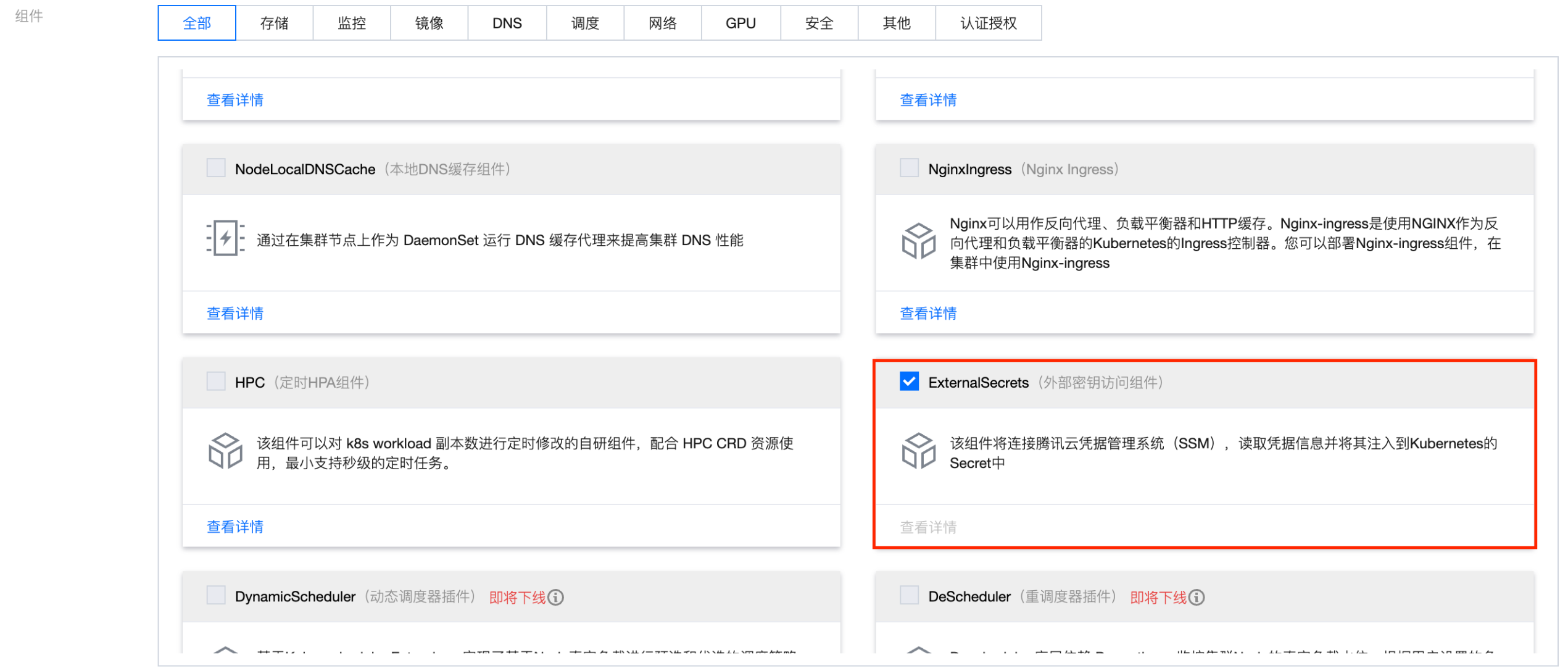The image size is (1568, 668).
Task: Tick the DeScheduler checkbox
Action: (909, 596)
